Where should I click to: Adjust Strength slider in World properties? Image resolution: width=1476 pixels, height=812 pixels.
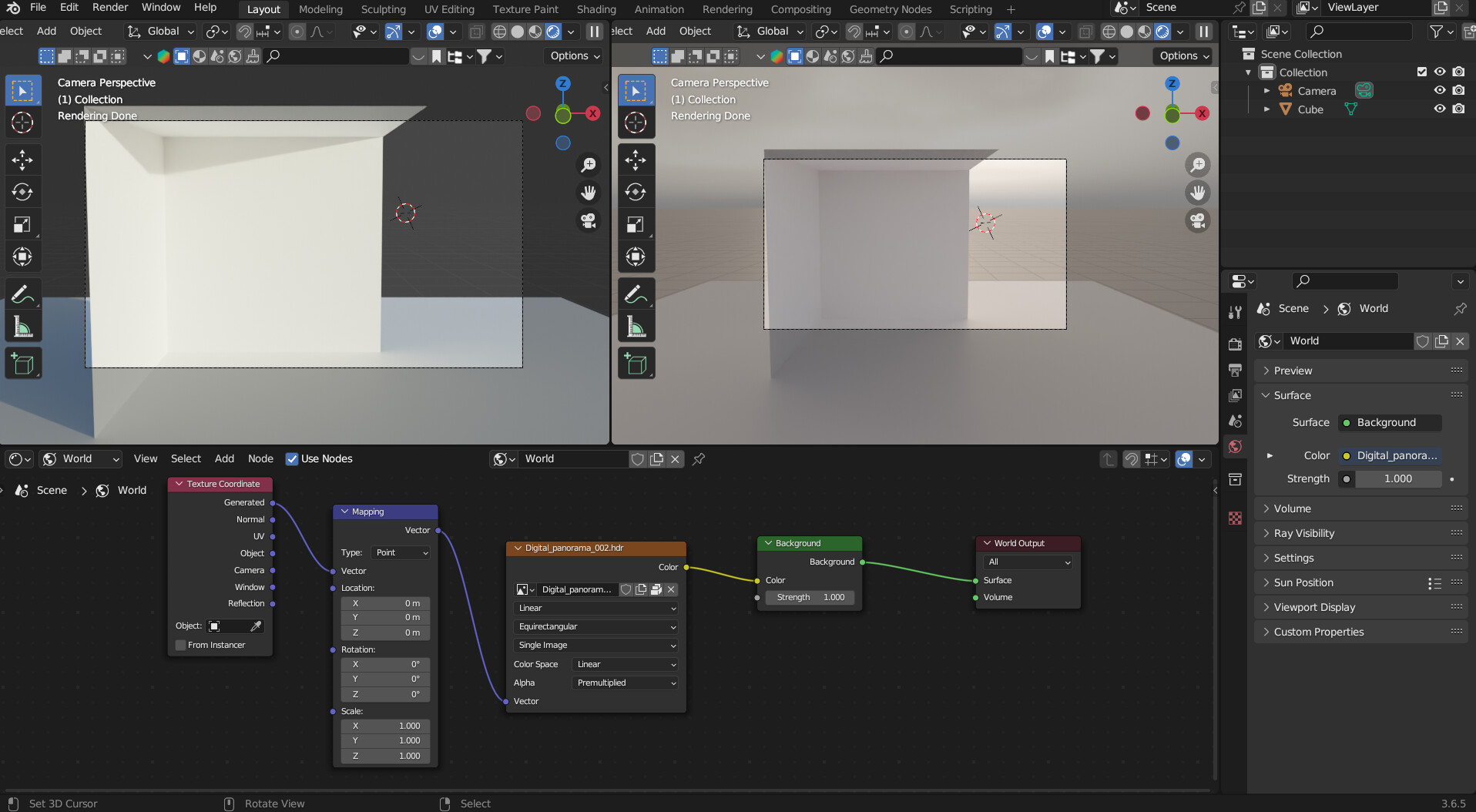[1398, 478]
